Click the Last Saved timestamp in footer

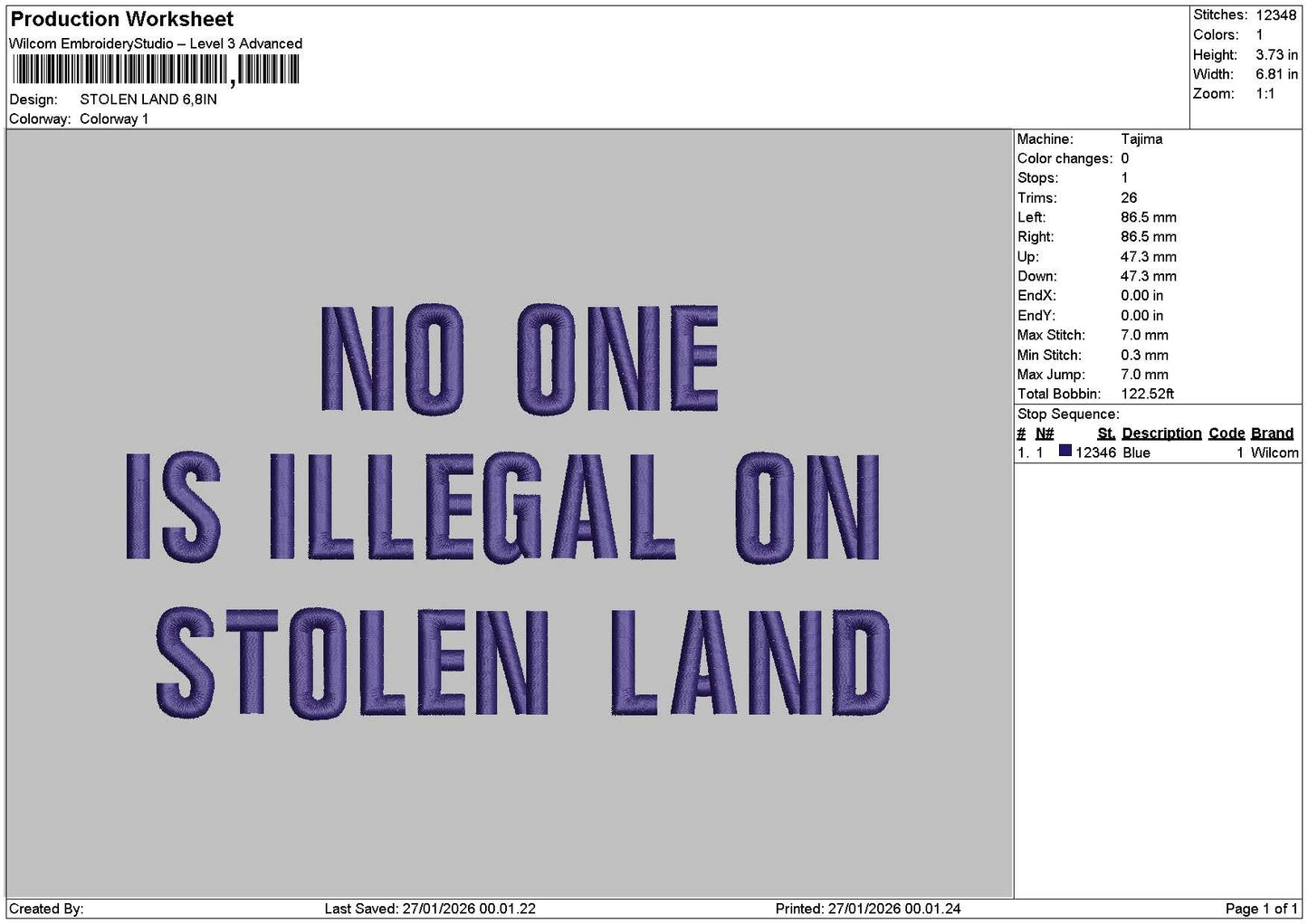tap(430, 909)
